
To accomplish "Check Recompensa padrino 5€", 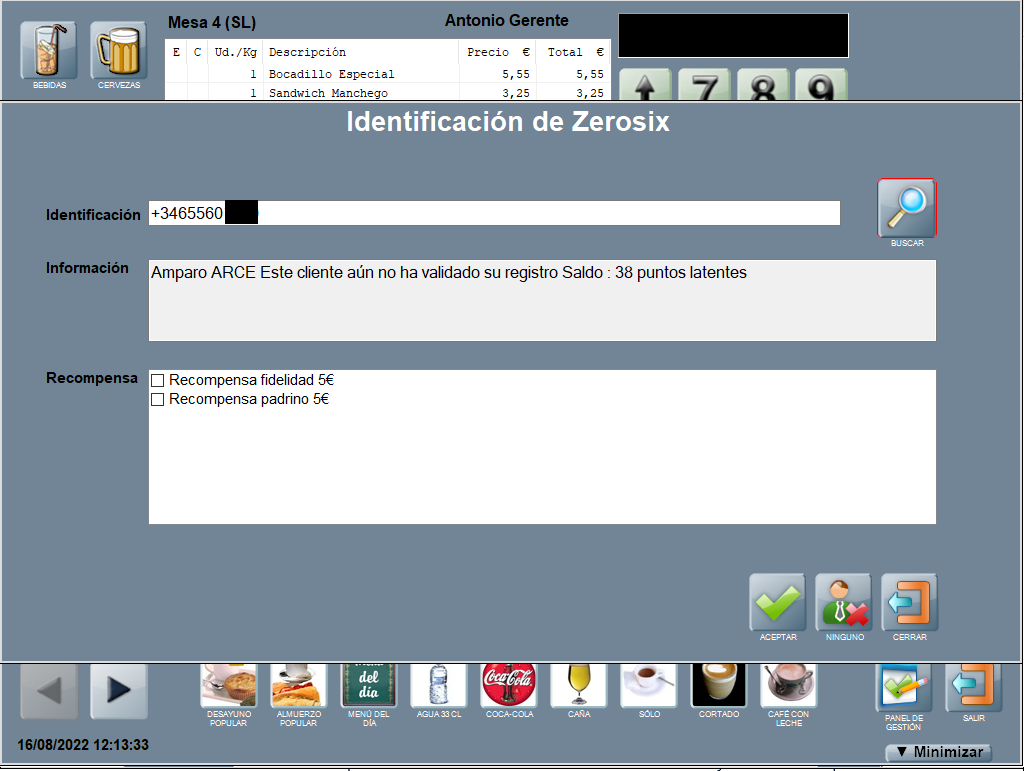I will [157, 400].
